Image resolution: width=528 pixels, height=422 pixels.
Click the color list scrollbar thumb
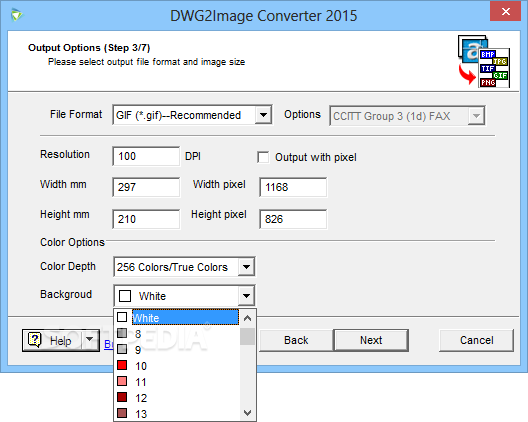coord(248,336)
